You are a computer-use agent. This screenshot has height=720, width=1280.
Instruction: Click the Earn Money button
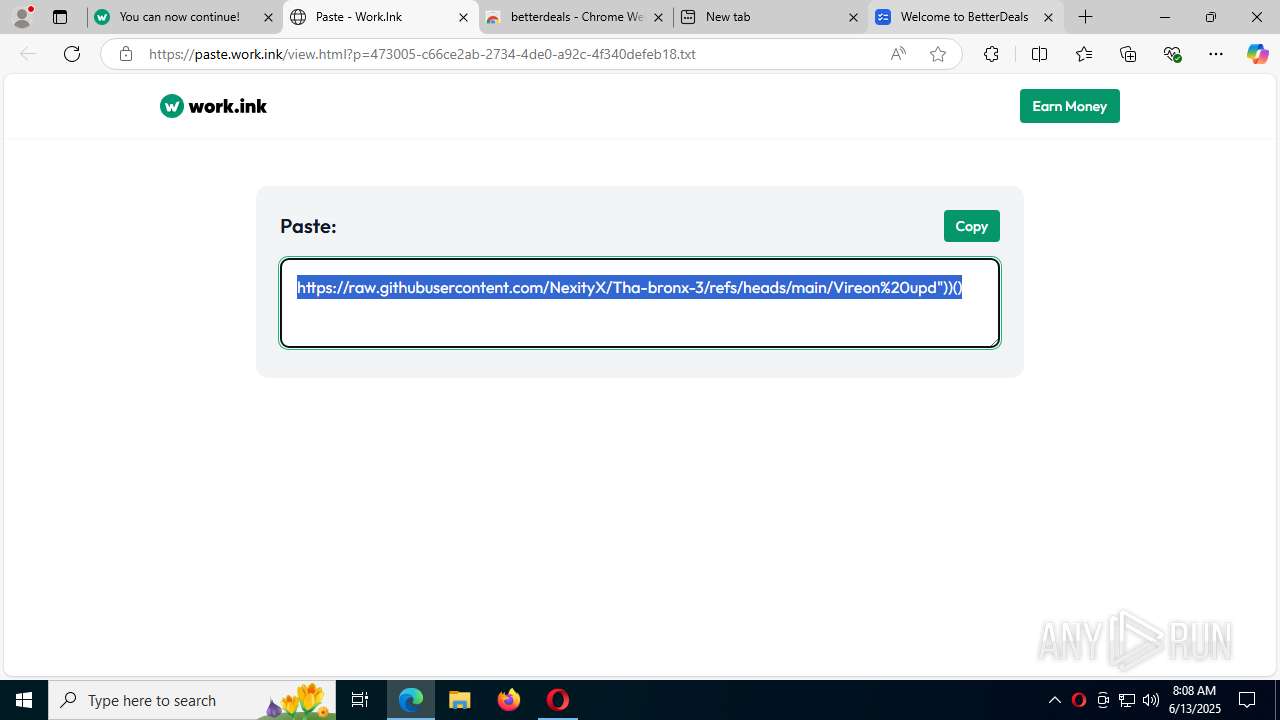(1069, 106)
